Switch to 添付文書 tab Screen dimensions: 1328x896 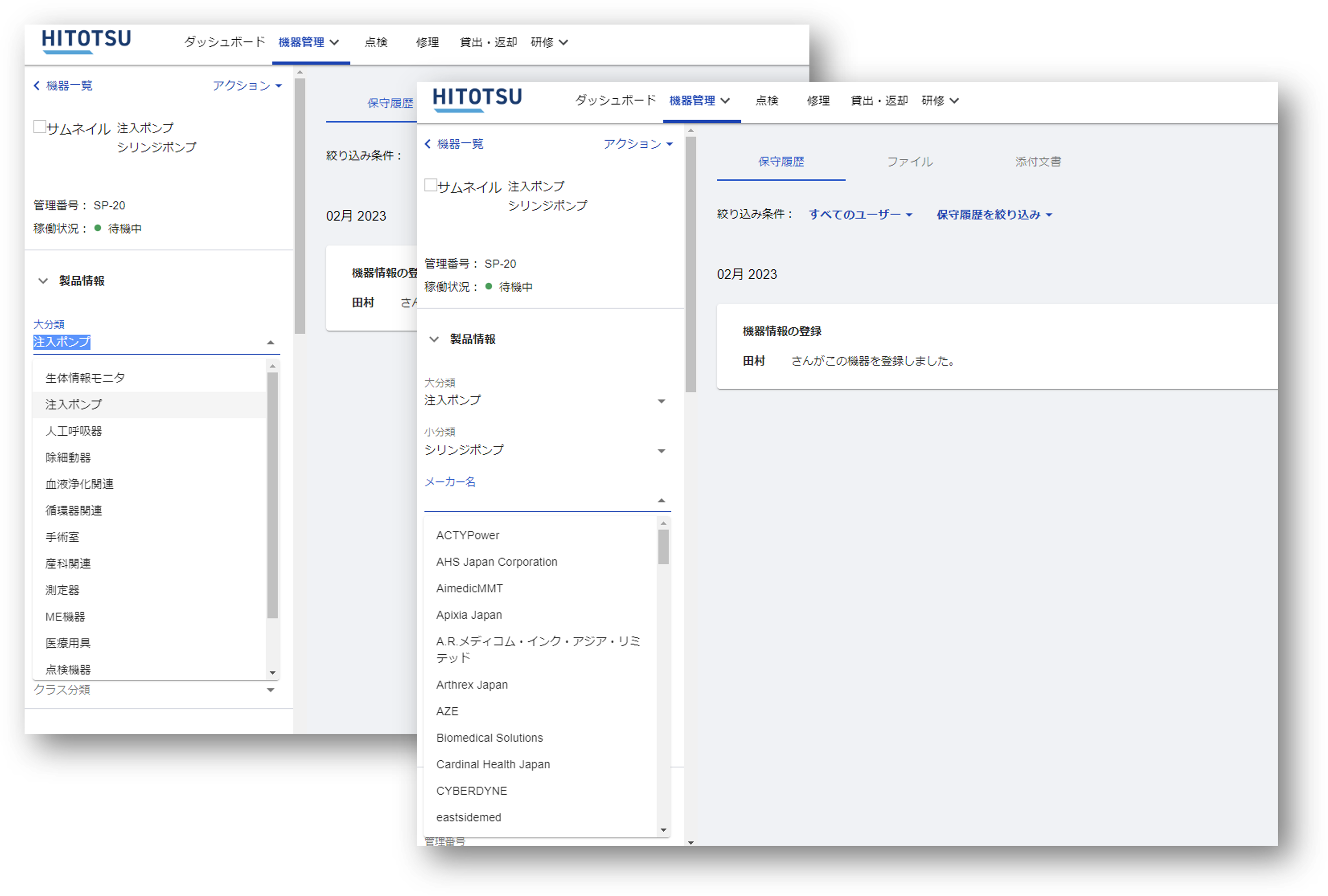[x=1038, y=162]
